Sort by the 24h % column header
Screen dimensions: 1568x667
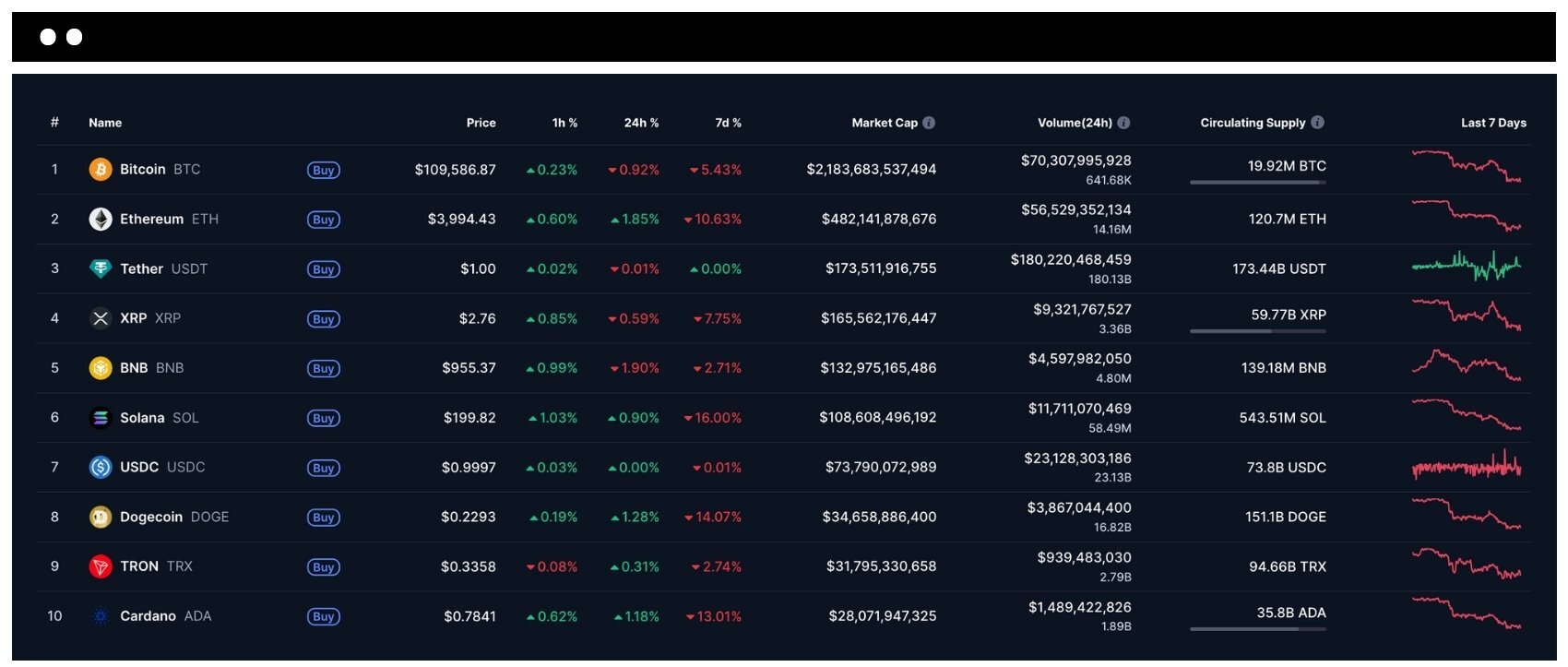642,123
